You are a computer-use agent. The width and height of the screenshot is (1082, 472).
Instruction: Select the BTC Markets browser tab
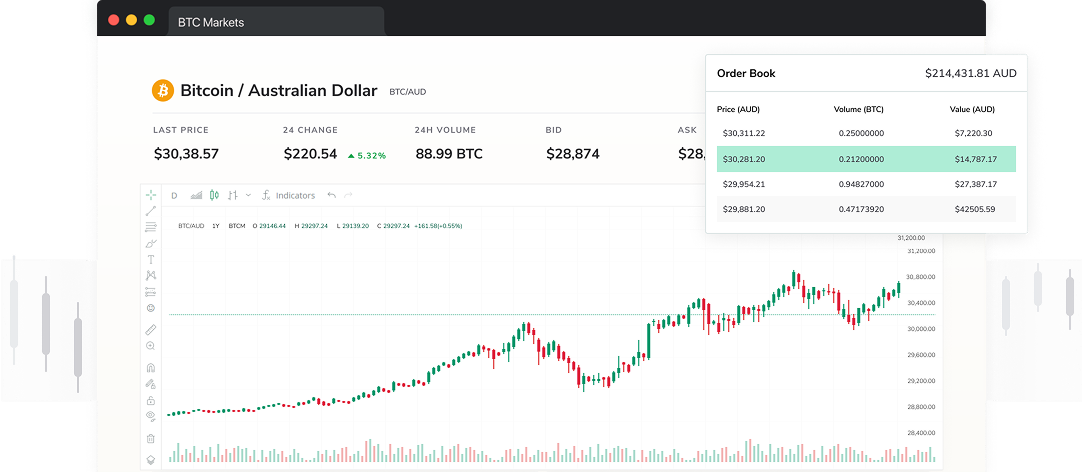click(x=276, y=21)
